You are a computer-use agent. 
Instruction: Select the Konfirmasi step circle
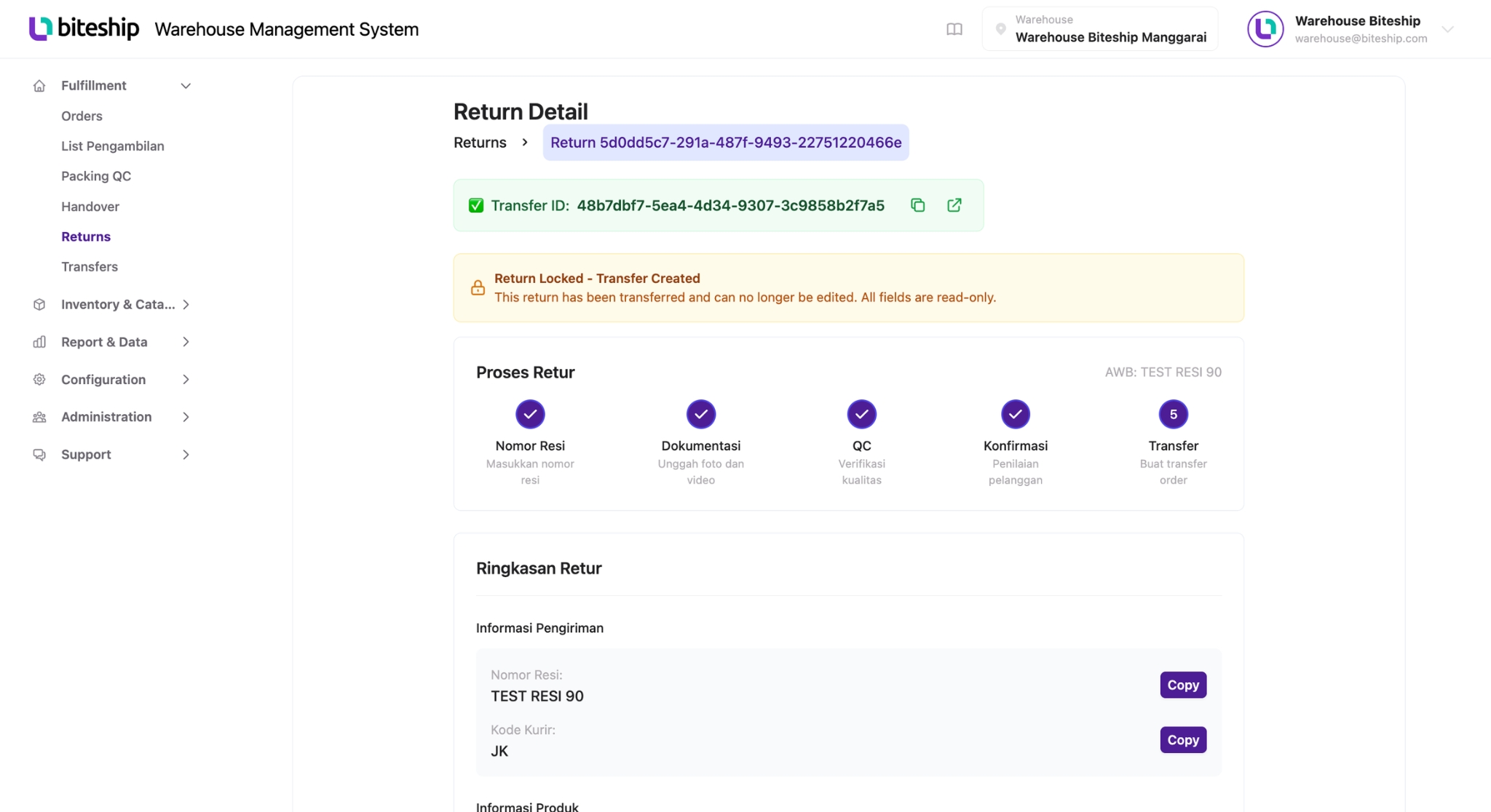[1016, 414]
